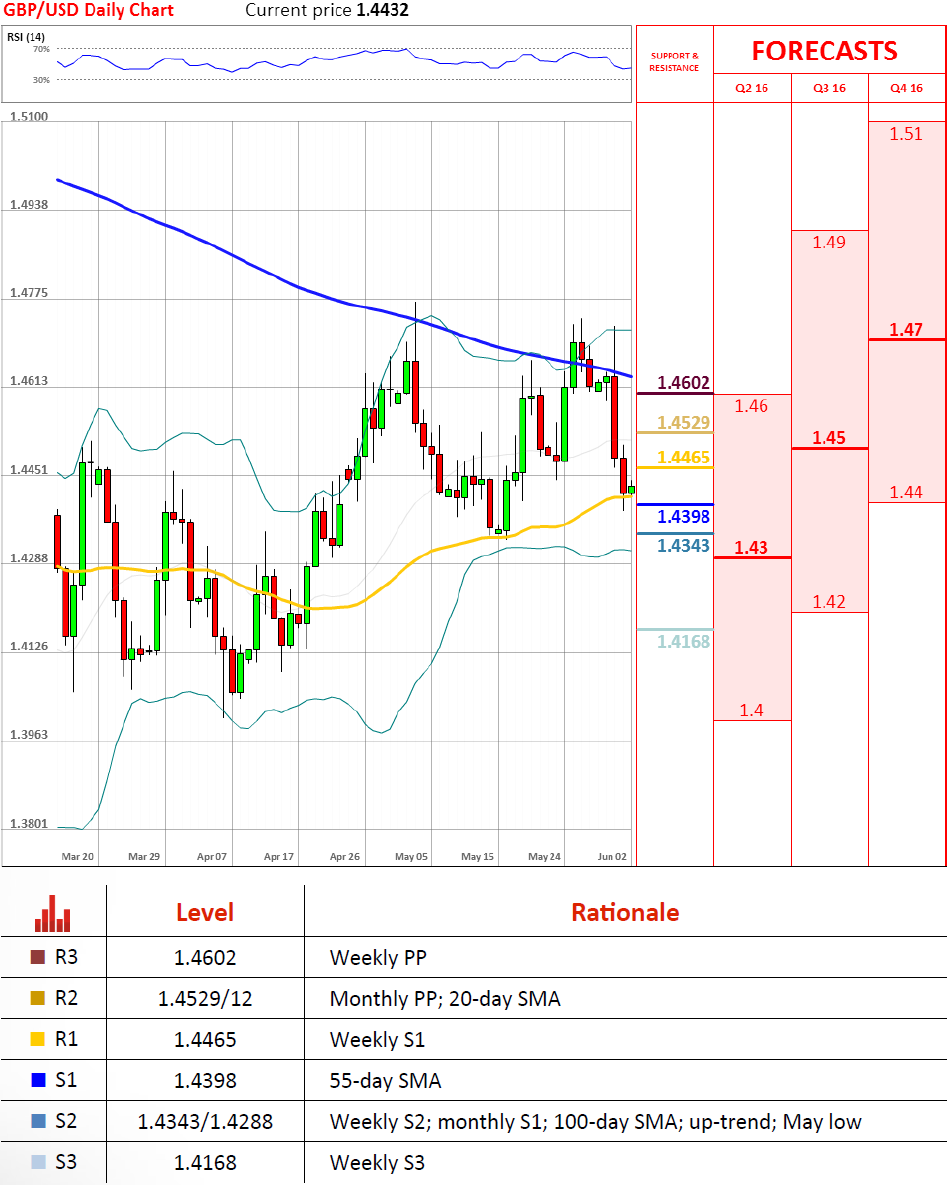This screenshot has width=950, height=1185.
Task: Click the 1.4168 support level label beside chart
Action: tap(683, 642)
